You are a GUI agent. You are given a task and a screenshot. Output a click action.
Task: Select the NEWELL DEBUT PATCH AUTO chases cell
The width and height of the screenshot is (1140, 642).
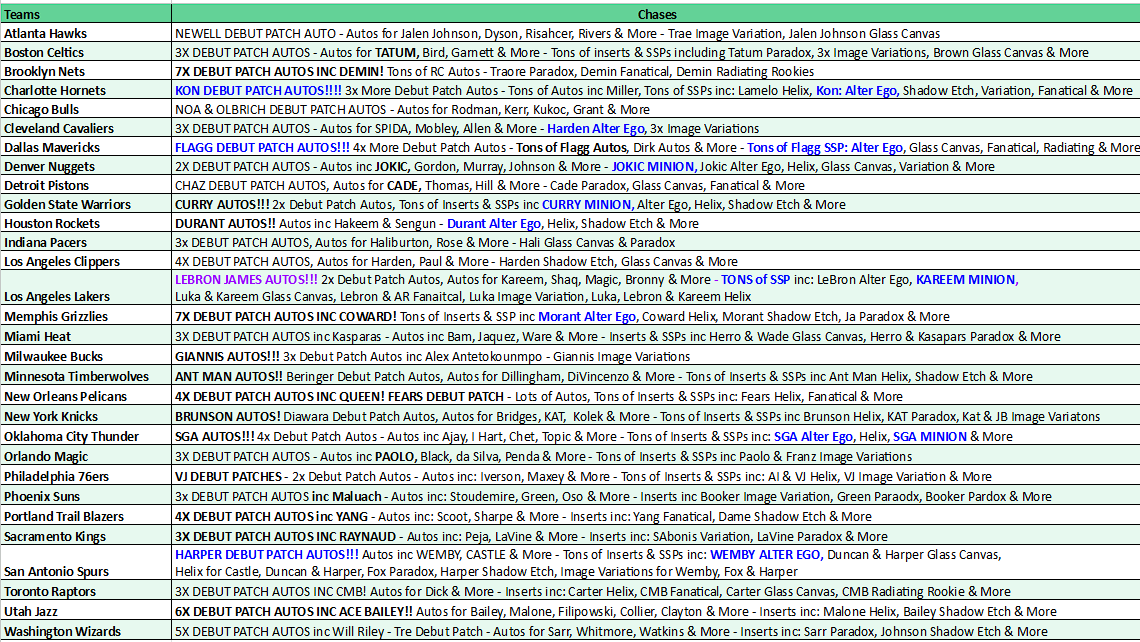[656, 33]
